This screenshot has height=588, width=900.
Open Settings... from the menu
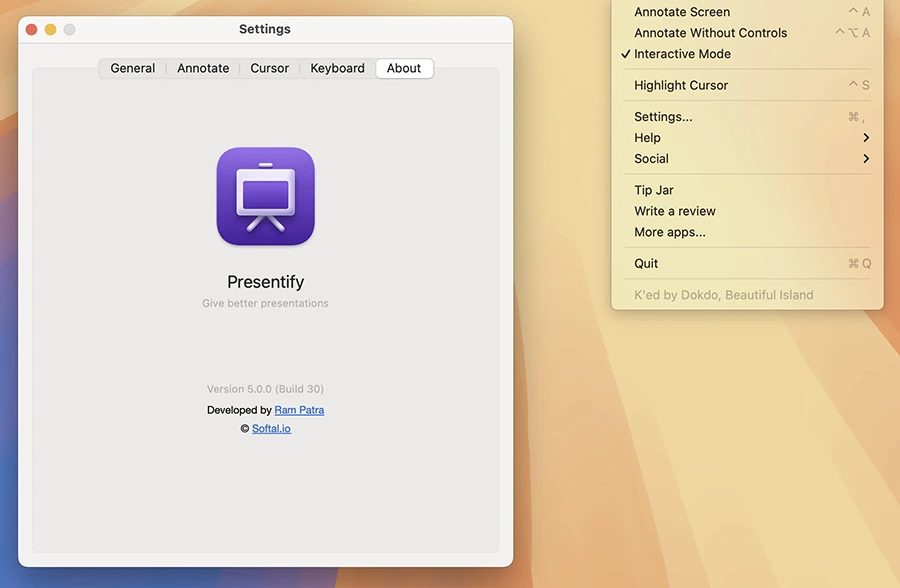(663, 117)
